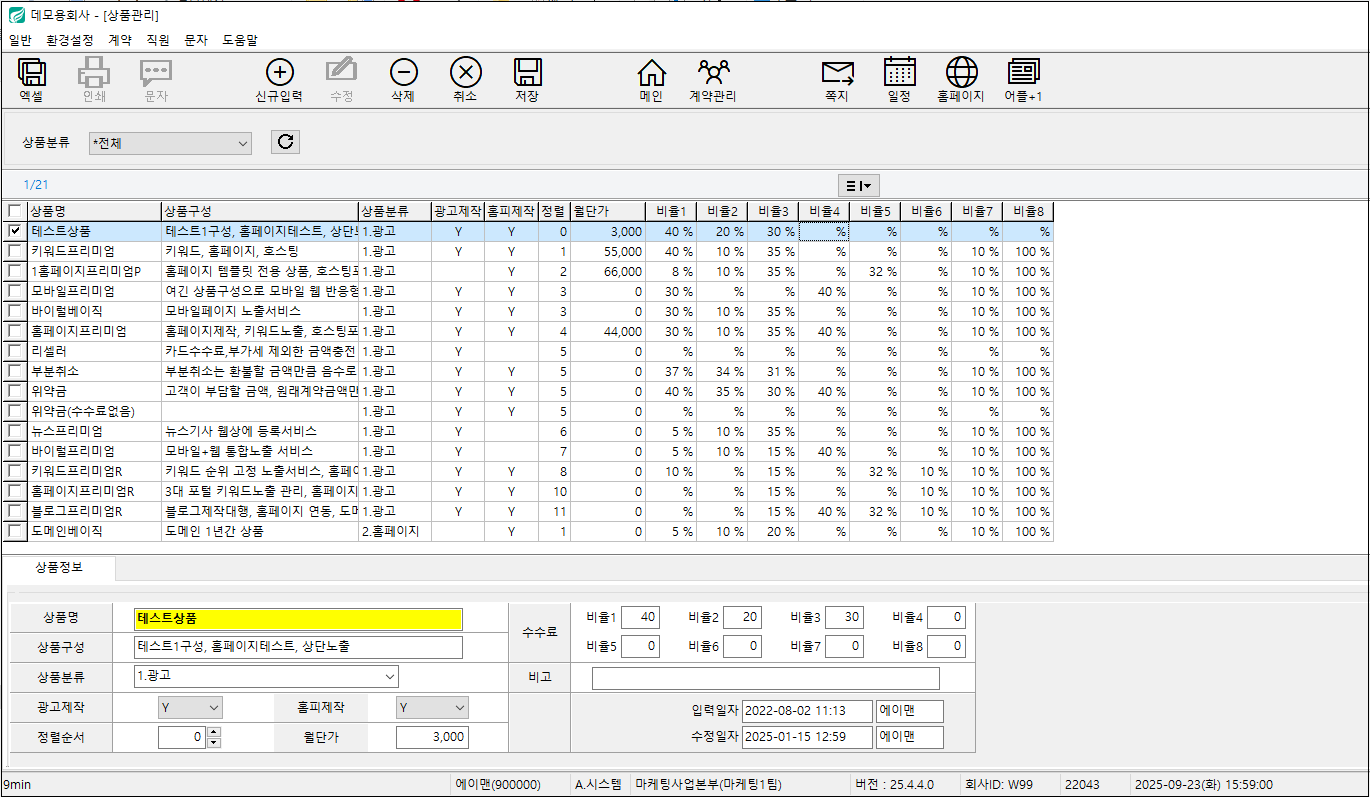The image size is (1370, 798).
Task: Open 계약관리 people icon
Action: click(713, 73)
